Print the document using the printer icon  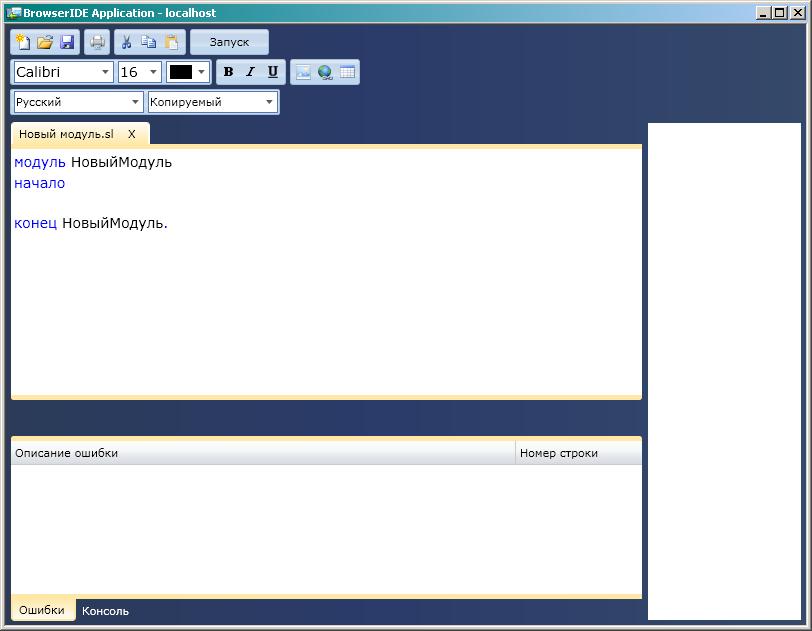pyautogui.click(x=97, y=42)
